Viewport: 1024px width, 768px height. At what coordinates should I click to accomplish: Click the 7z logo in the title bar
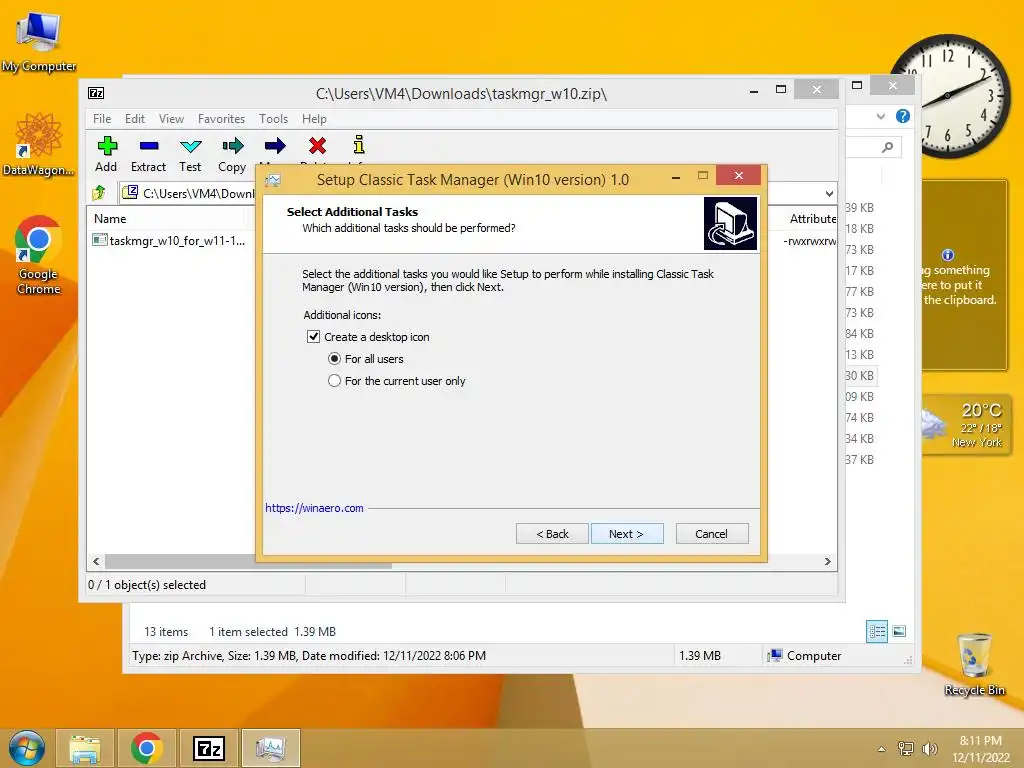[96, 93]
